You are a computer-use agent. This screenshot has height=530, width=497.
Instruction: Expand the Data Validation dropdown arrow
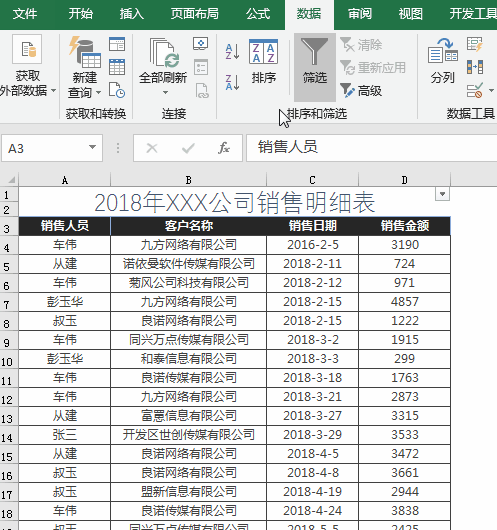(x=491, y=91)
